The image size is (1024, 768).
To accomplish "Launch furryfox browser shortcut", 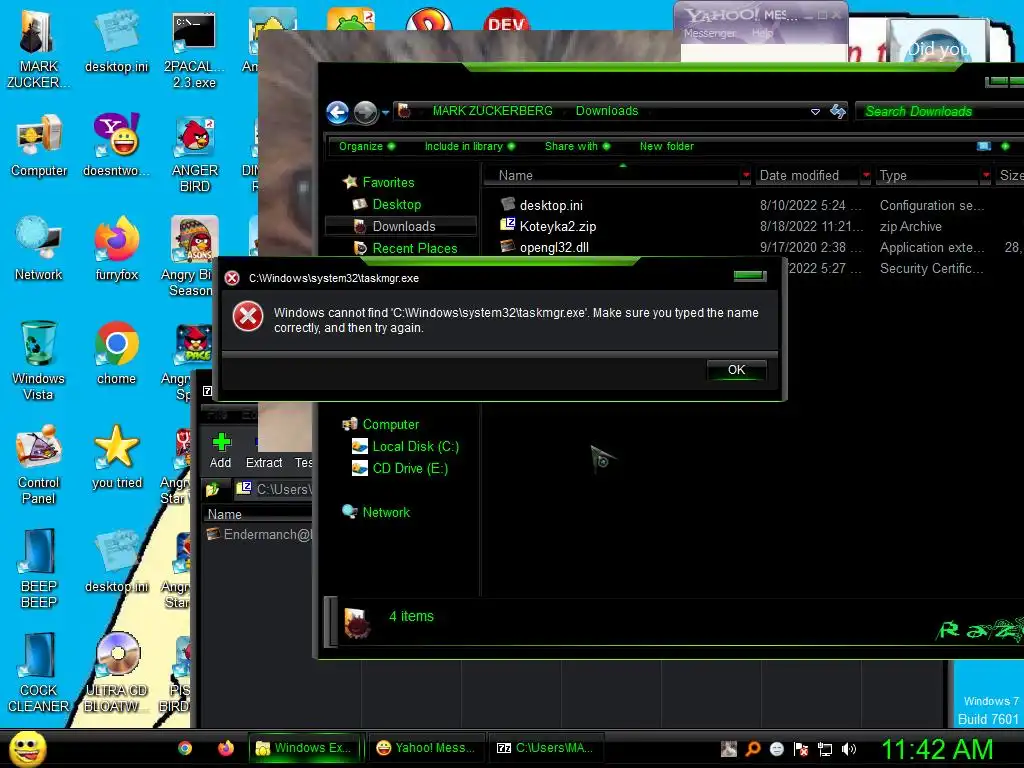I will (116, 249).
